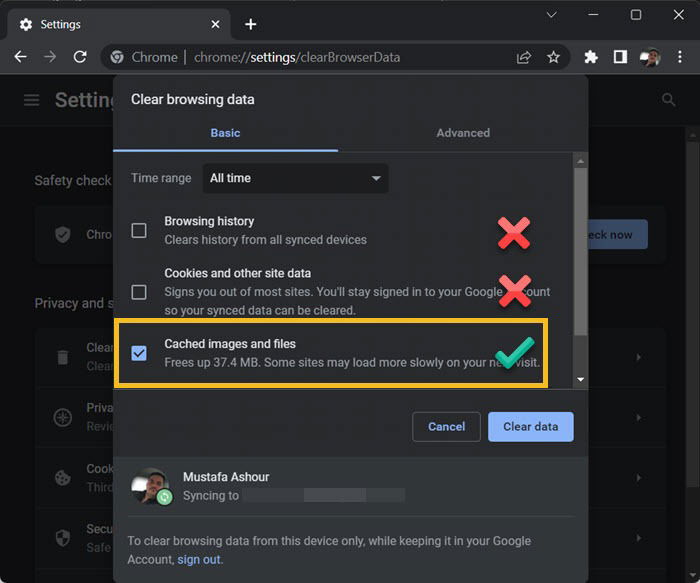
Task: Open a new tab with plus button
Action: pos(251,24)
